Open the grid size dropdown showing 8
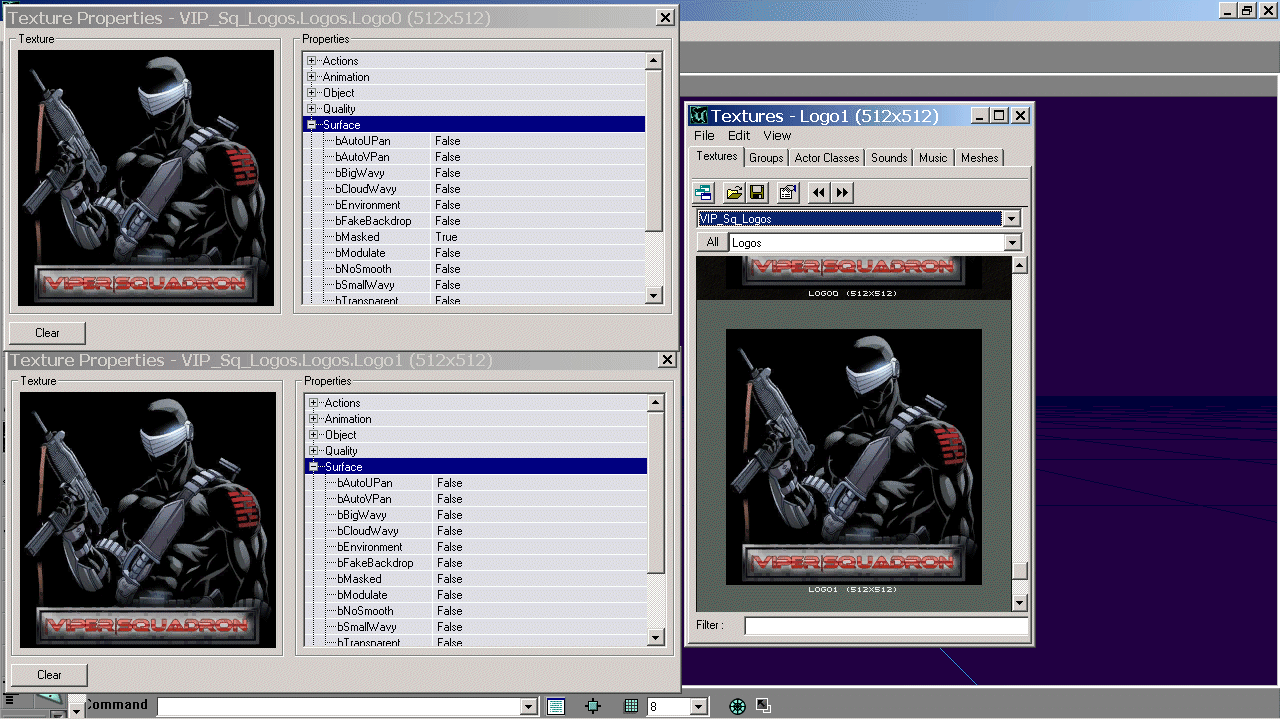The image size is (1280, 720). [698, 707]
